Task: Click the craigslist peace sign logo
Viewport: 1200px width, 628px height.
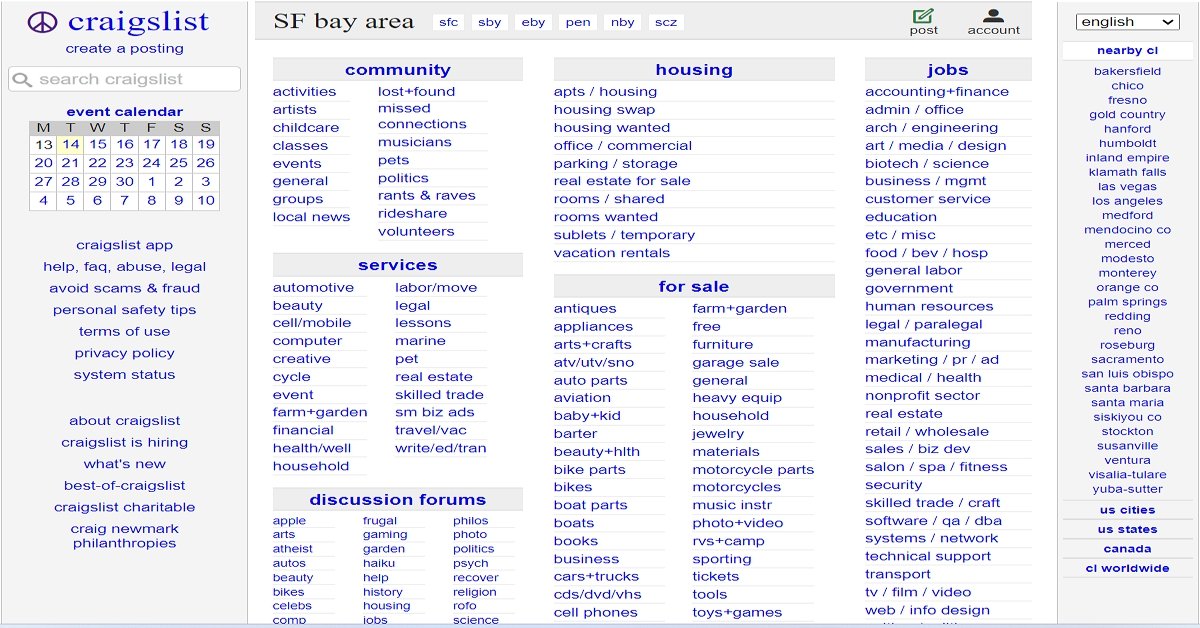Action: (43, 22)
